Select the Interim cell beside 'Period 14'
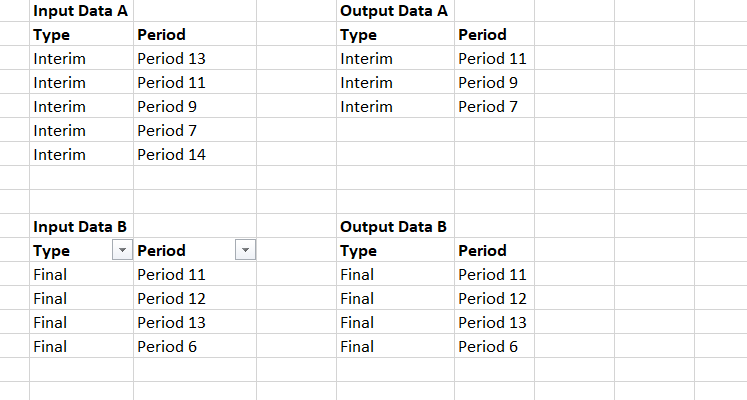The width and height of the screenshot is (747, 400). pos(60,155)
